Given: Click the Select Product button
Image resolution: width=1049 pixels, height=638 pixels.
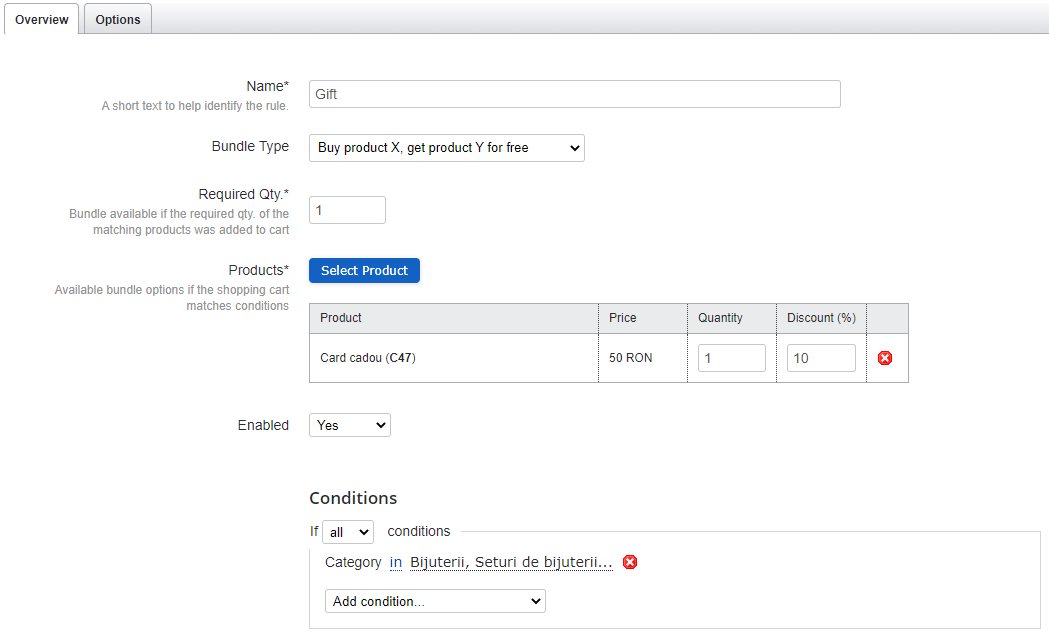Looking at the screenshot, I should coord(364,270).
